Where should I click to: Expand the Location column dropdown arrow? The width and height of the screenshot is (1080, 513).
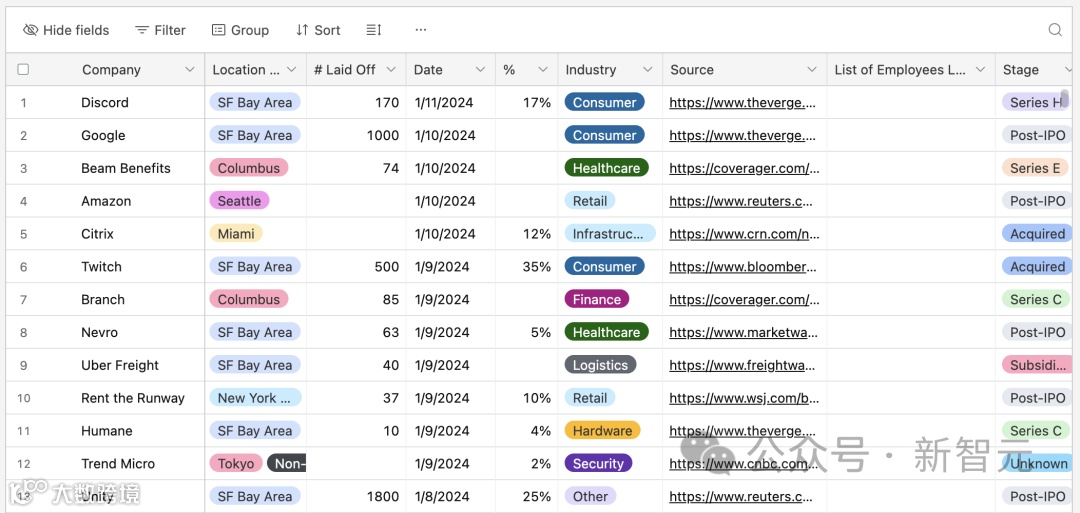pos(291,70)
